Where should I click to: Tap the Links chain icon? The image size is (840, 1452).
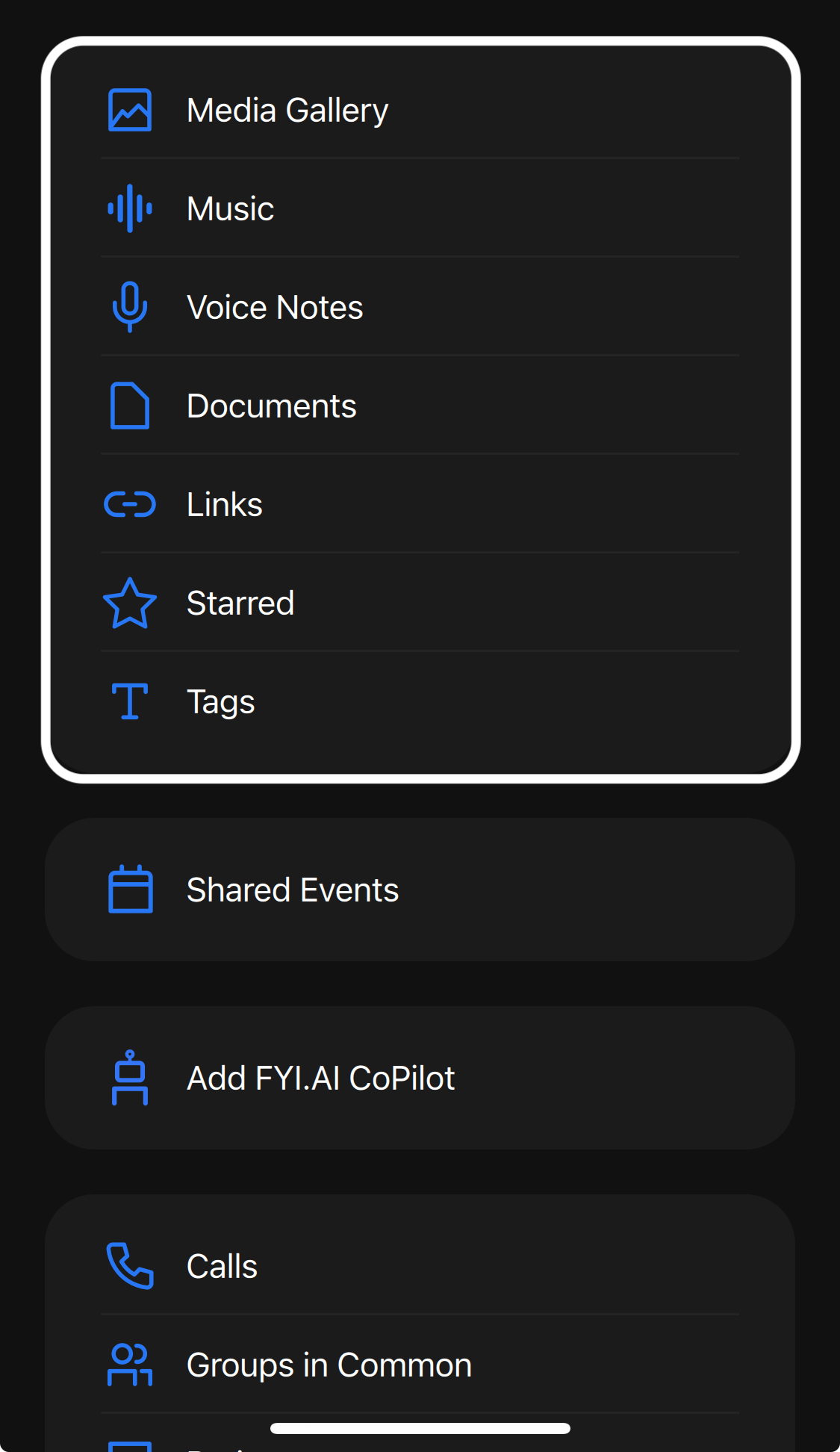[x=130, y=504]
